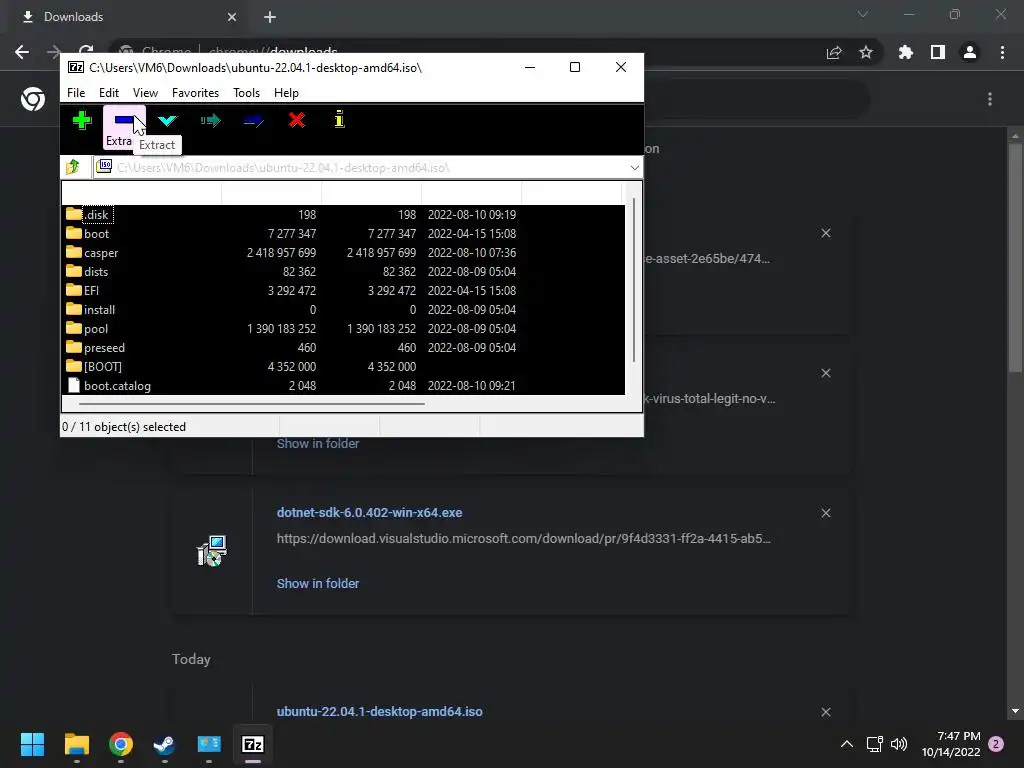Open Chrome extensions puzzle icon

906,52
